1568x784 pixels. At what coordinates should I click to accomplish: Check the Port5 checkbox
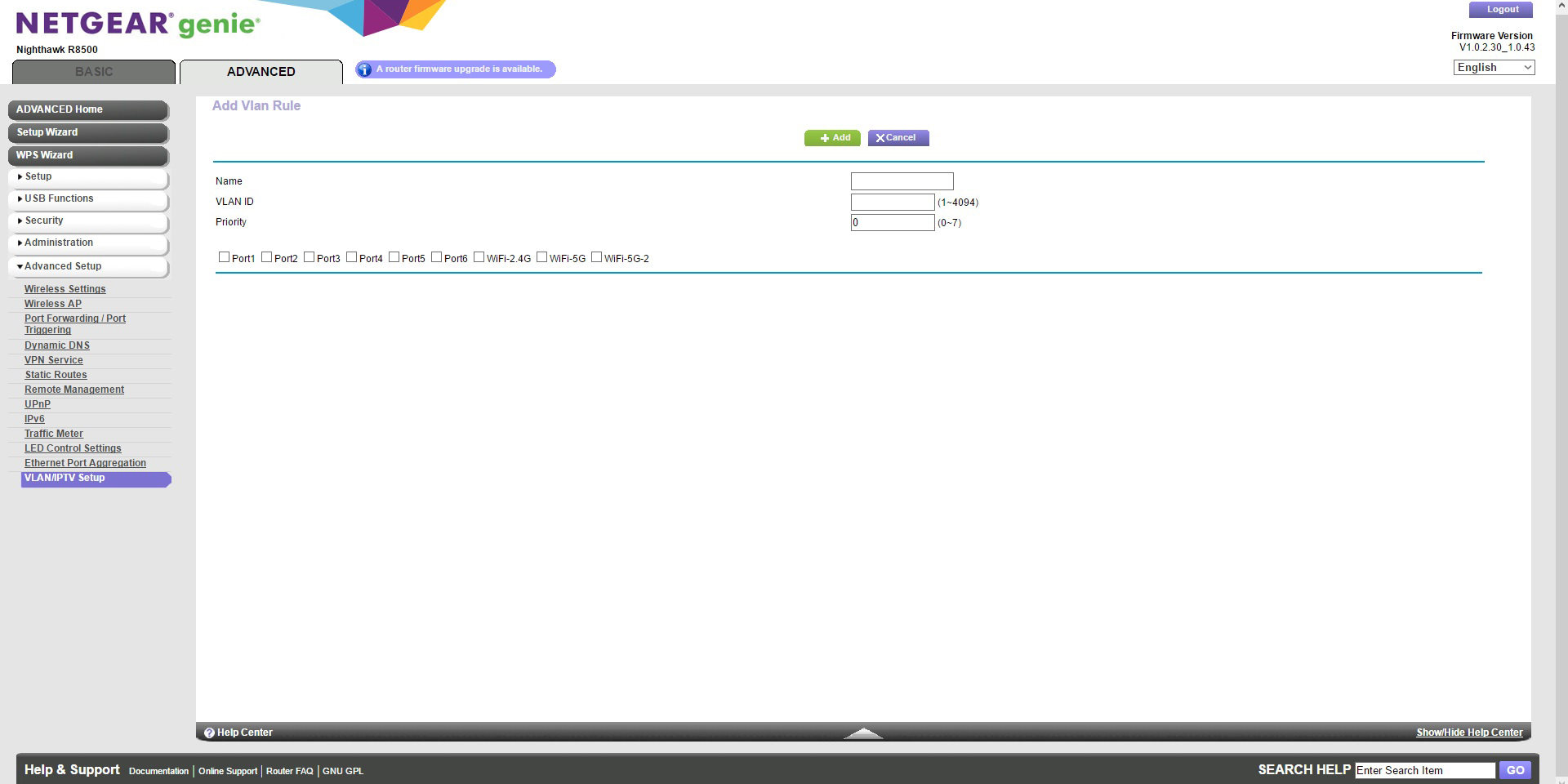(394, 257)
